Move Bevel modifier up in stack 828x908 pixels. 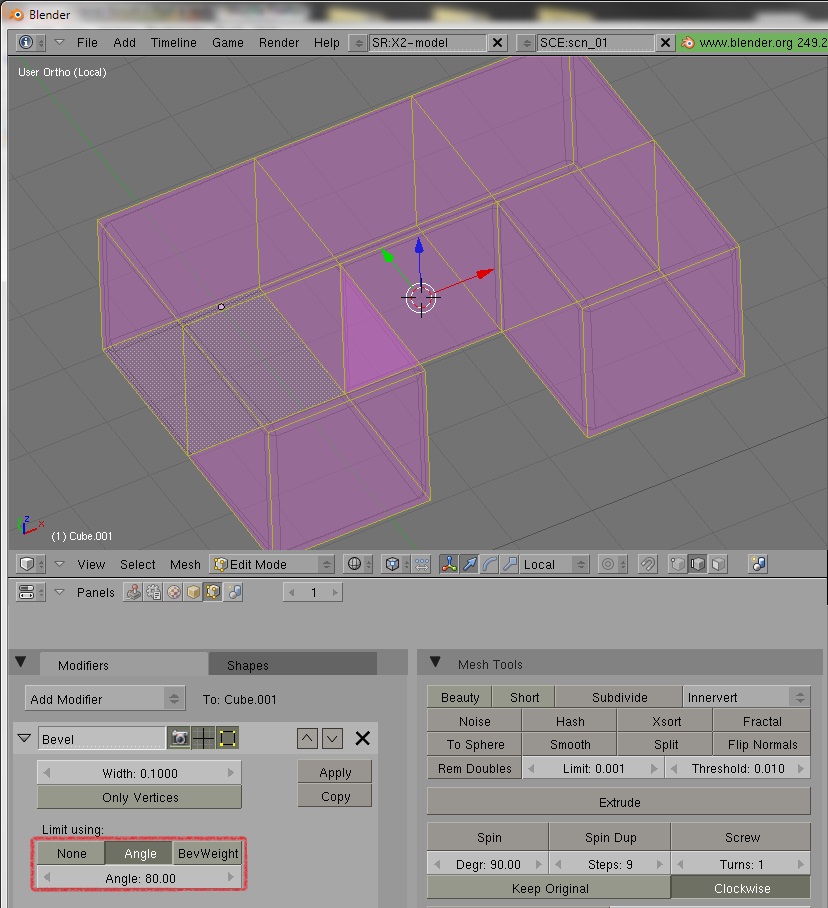[x=308, y=739]
